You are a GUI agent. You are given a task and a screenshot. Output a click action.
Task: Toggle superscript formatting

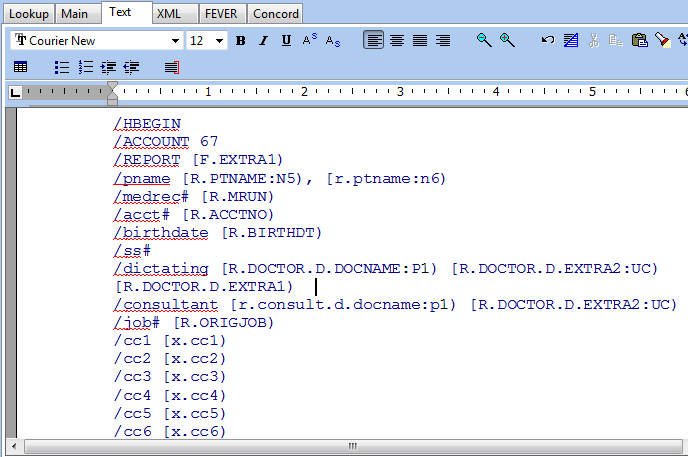point(309,40)
